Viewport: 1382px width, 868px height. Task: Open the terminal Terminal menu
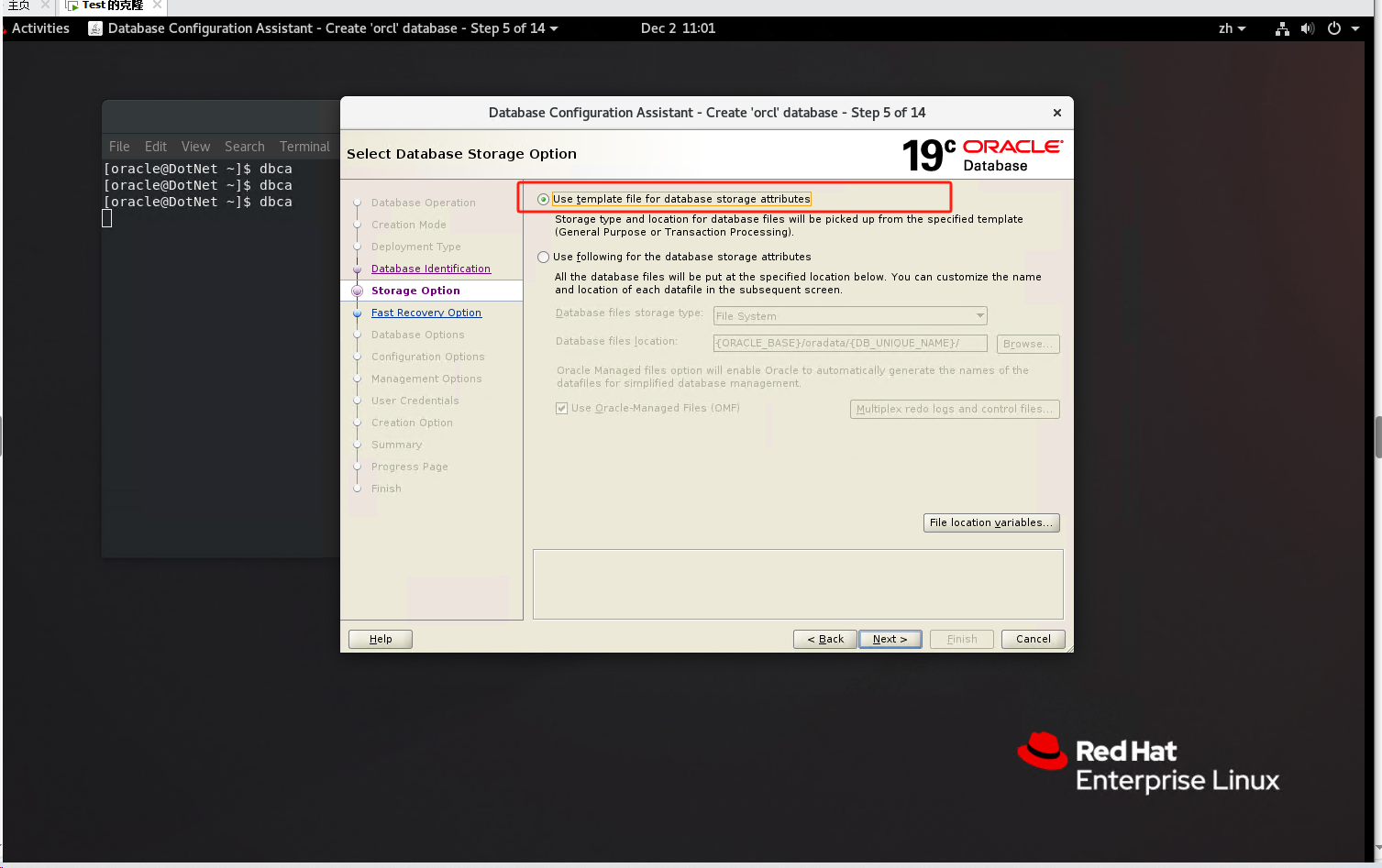coord(304,147)
